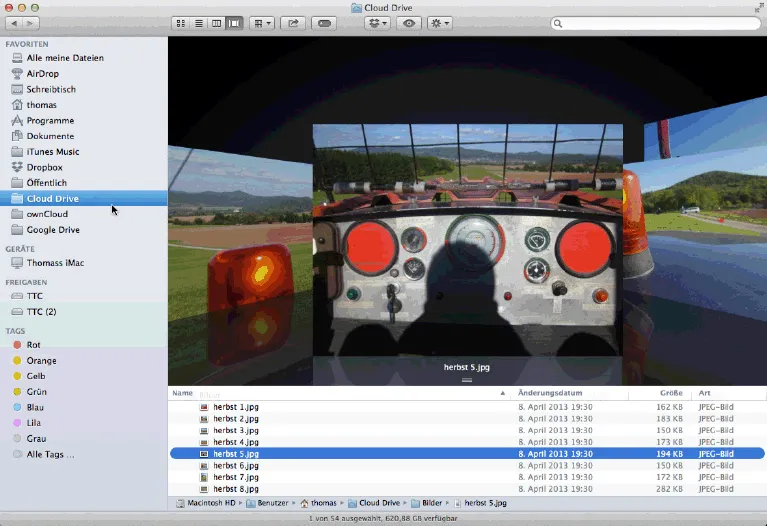Switch to icon view mode
Image resolution: width=767 pixels, height=526 pixels.
point(180,23)
